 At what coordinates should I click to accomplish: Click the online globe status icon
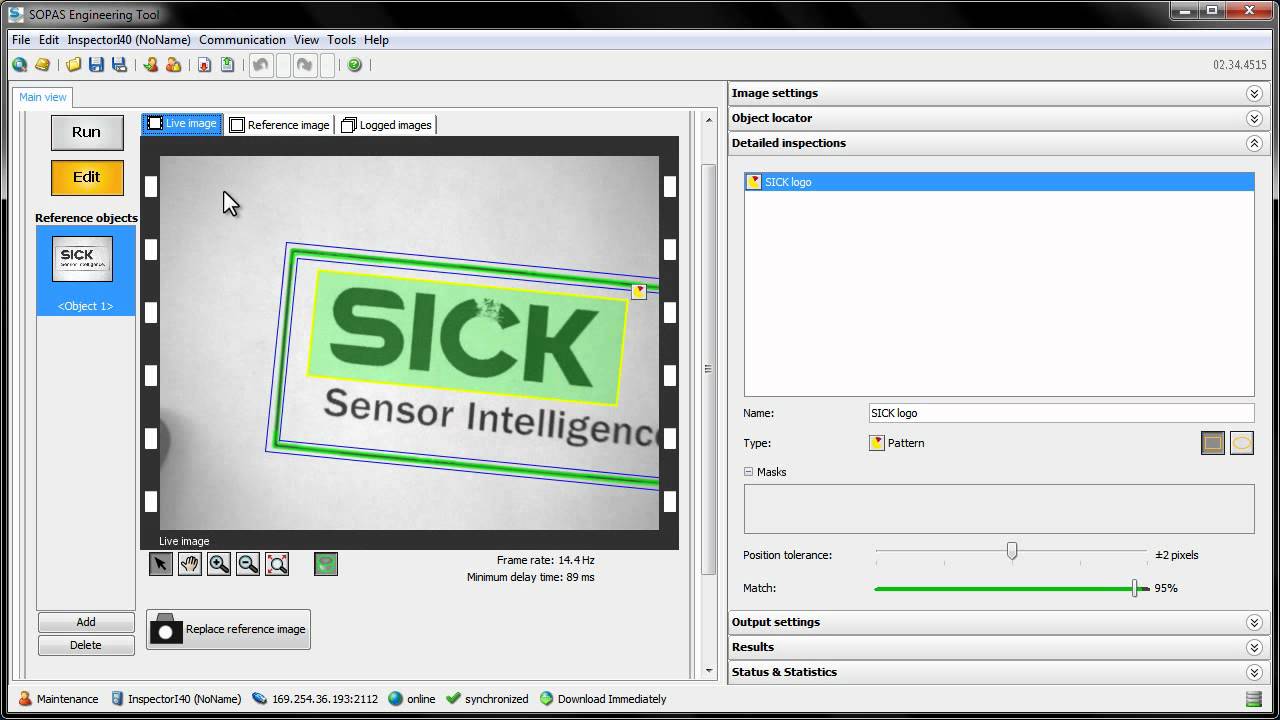coord(396,699)
